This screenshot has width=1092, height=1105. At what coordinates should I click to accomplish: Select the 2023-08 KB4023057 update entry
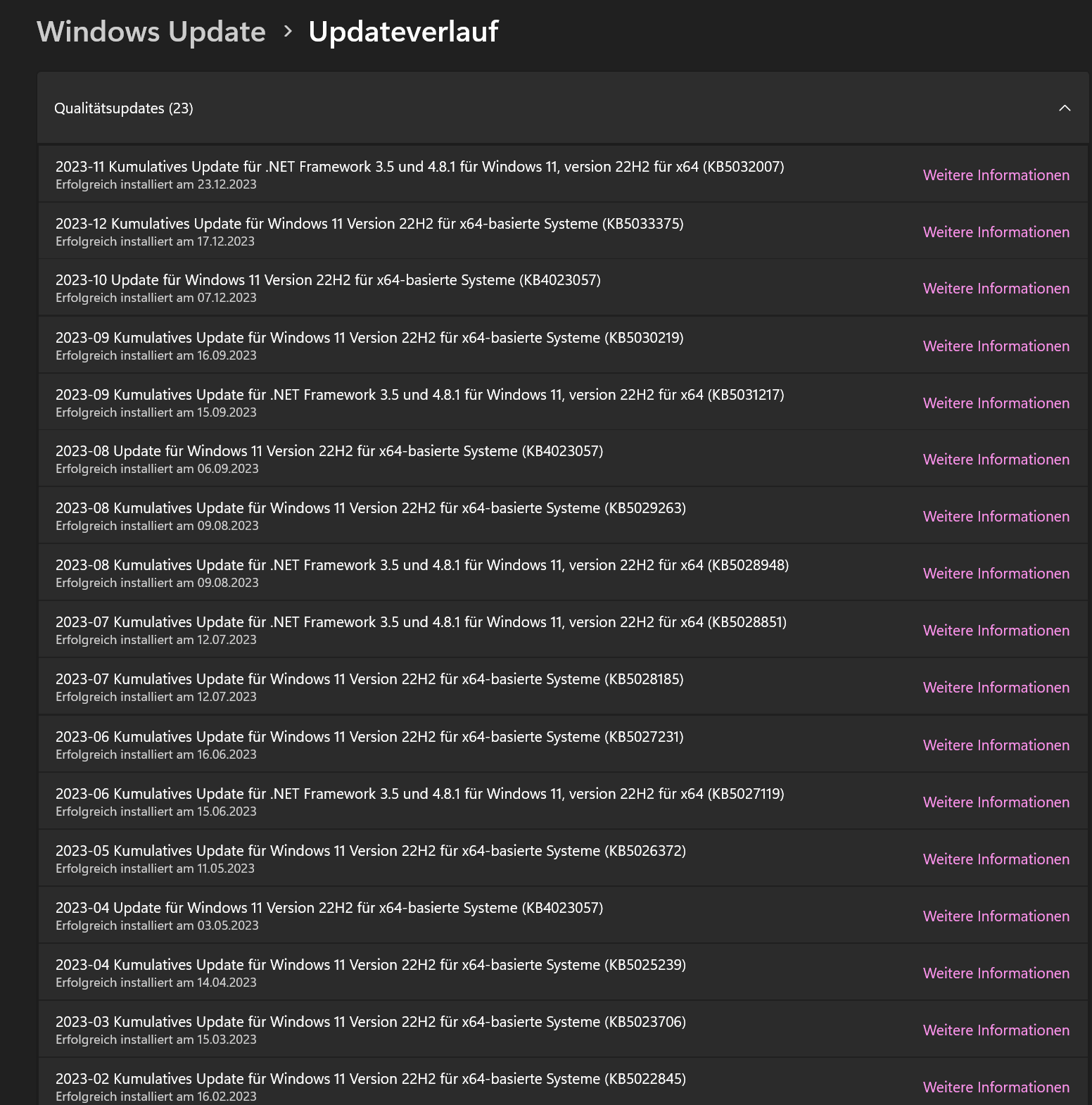click(x=329, y=451)
